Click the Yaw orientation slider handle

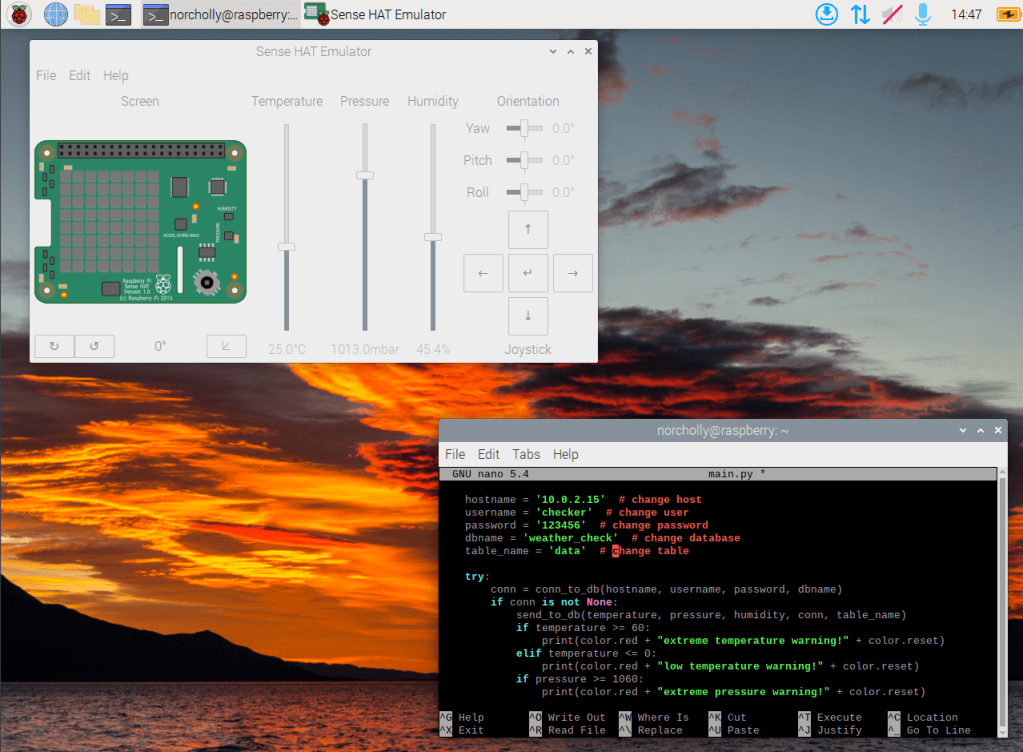tap(524, 128)
